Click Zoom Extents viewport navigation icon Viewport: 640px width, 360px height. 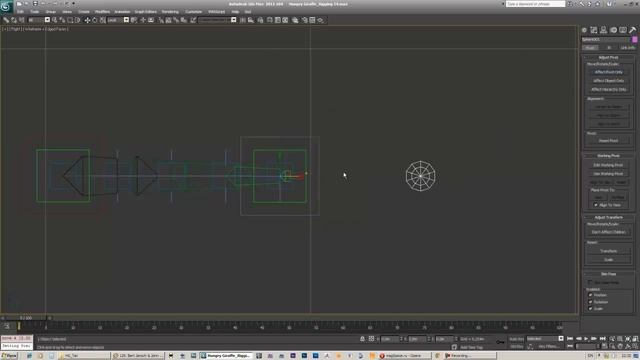(628, 339)
